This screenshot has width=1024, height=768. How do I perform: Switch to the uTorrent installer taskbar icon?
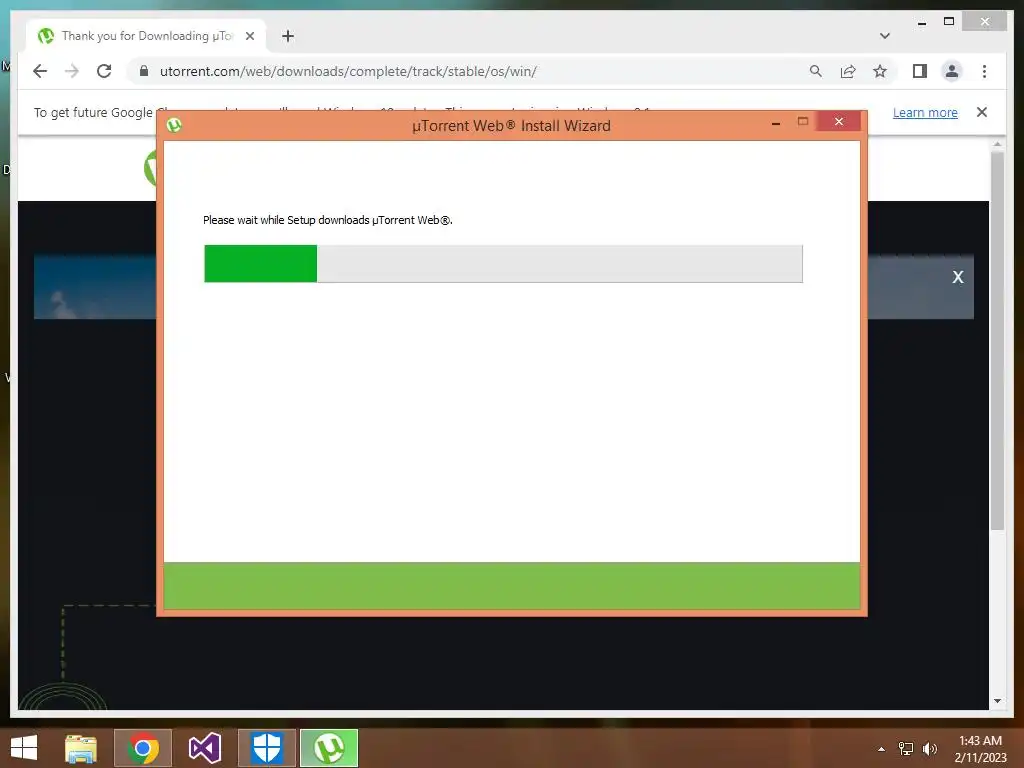click(x=329, y=748)
